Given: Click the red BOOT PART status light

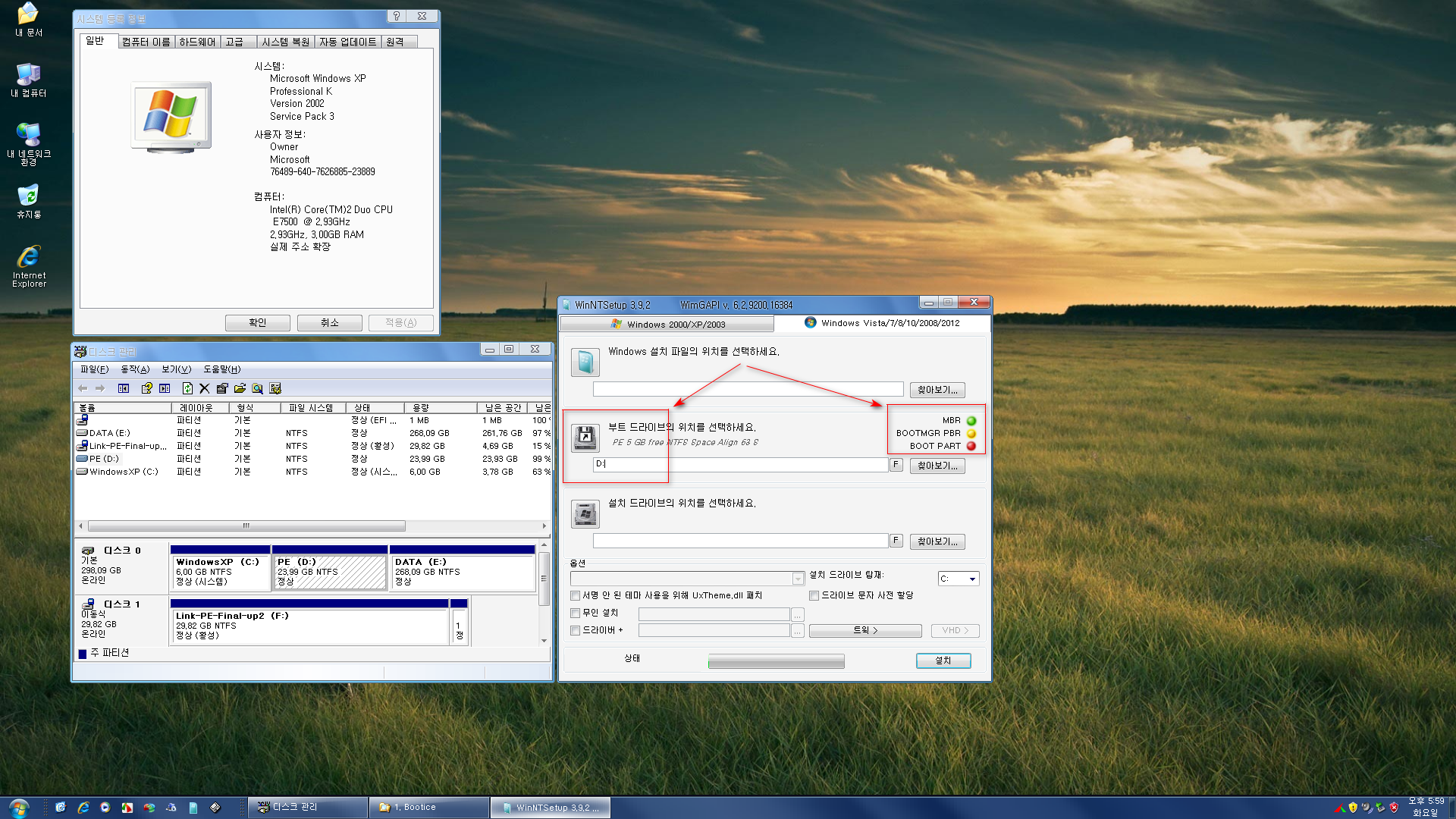Looking at the screenshot, I should (x=971, y=447).
